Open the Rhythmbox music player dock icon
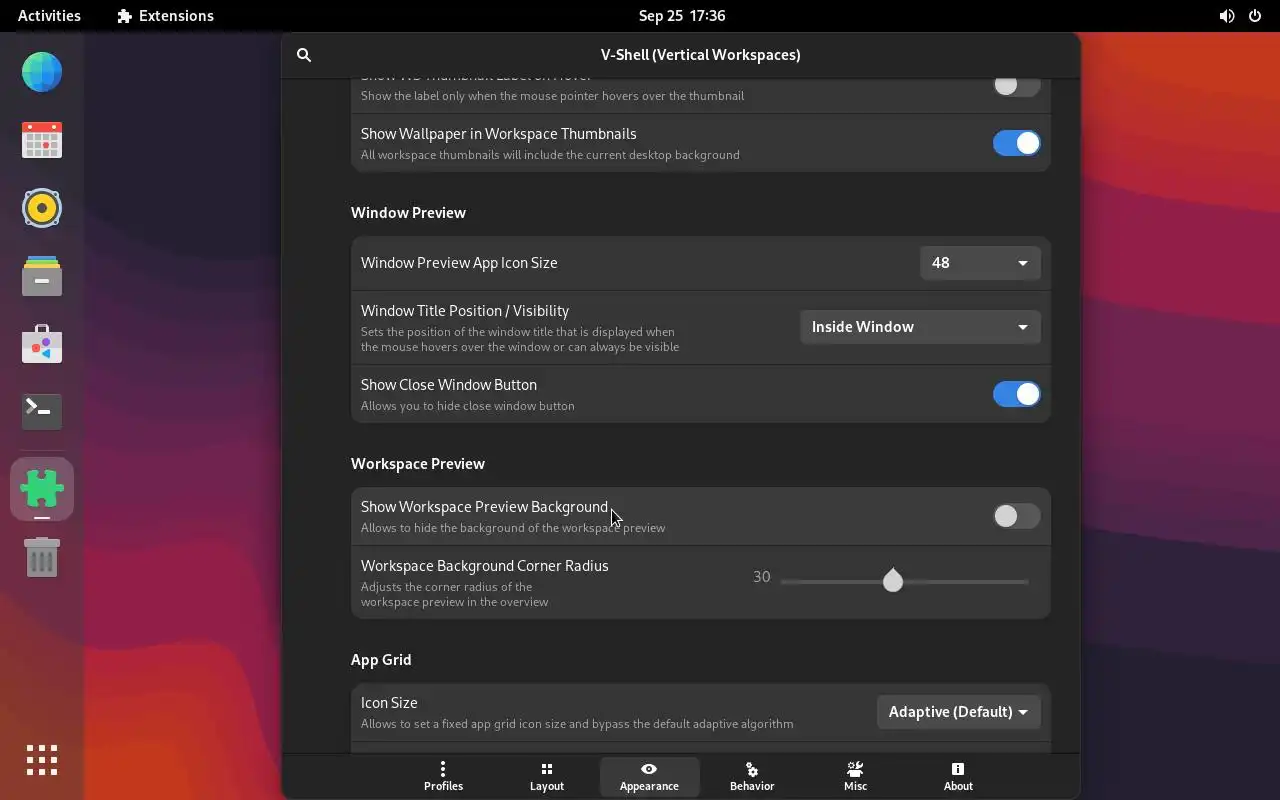The width and height of the screenshot is (1280, 800). pyautogui.click(x=42, y=208)
